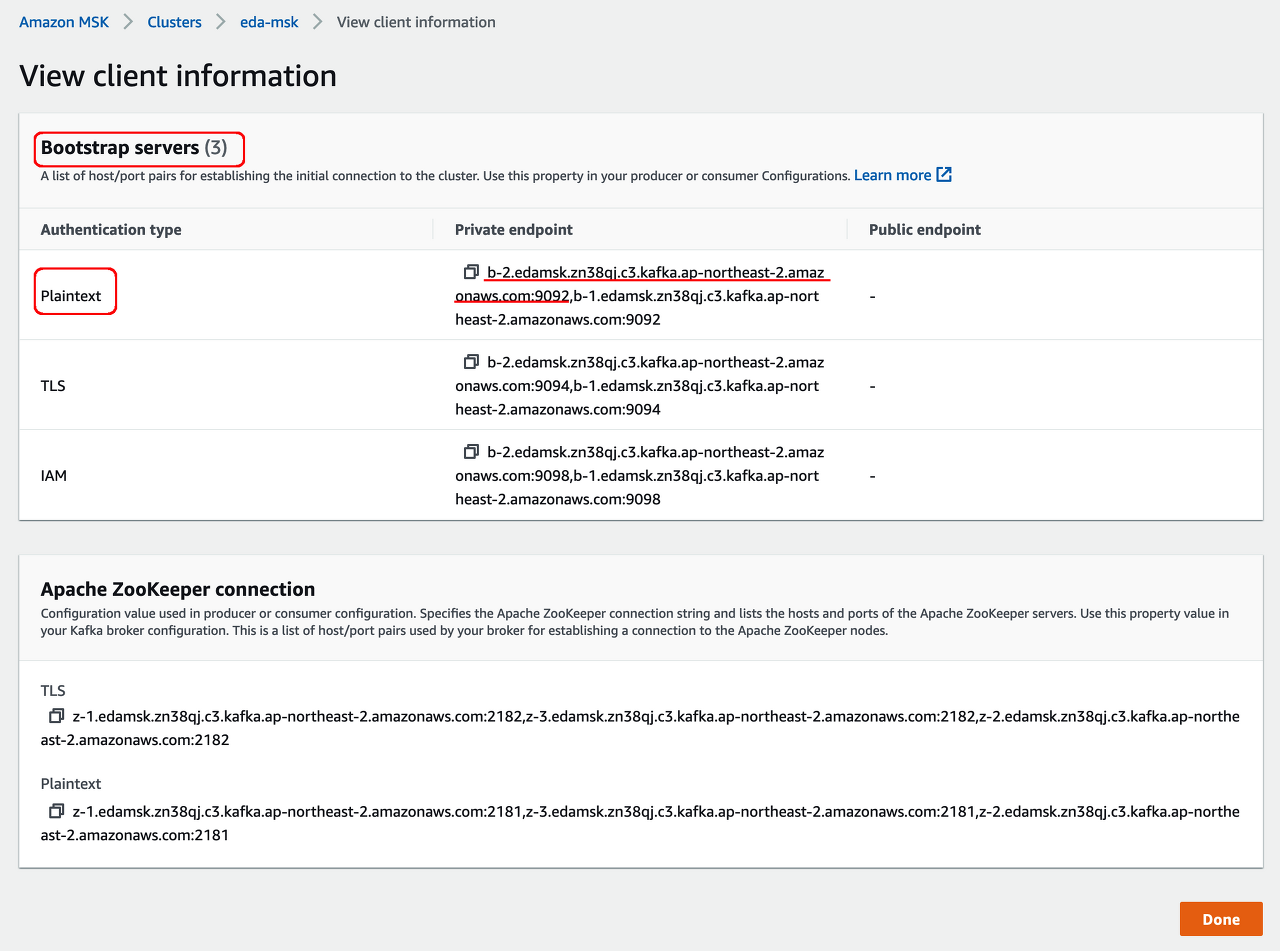The width and height of the screenshot is (1280, 951).
Task: Copy the Plaintext bootstrap private endpoint
Action: click(471, 272)
